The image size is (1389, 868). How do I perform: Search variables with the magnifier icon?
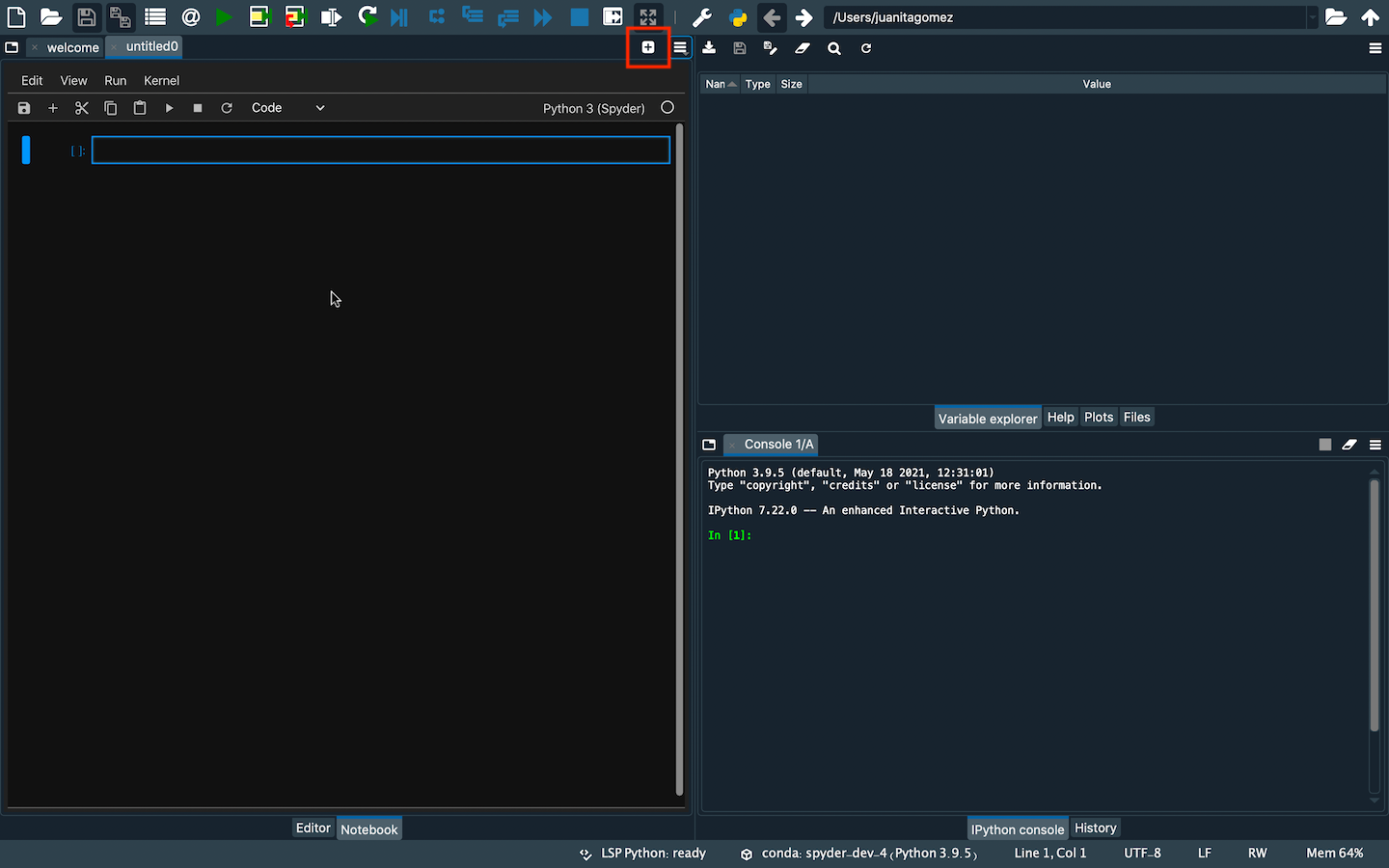tap(833, 48)
